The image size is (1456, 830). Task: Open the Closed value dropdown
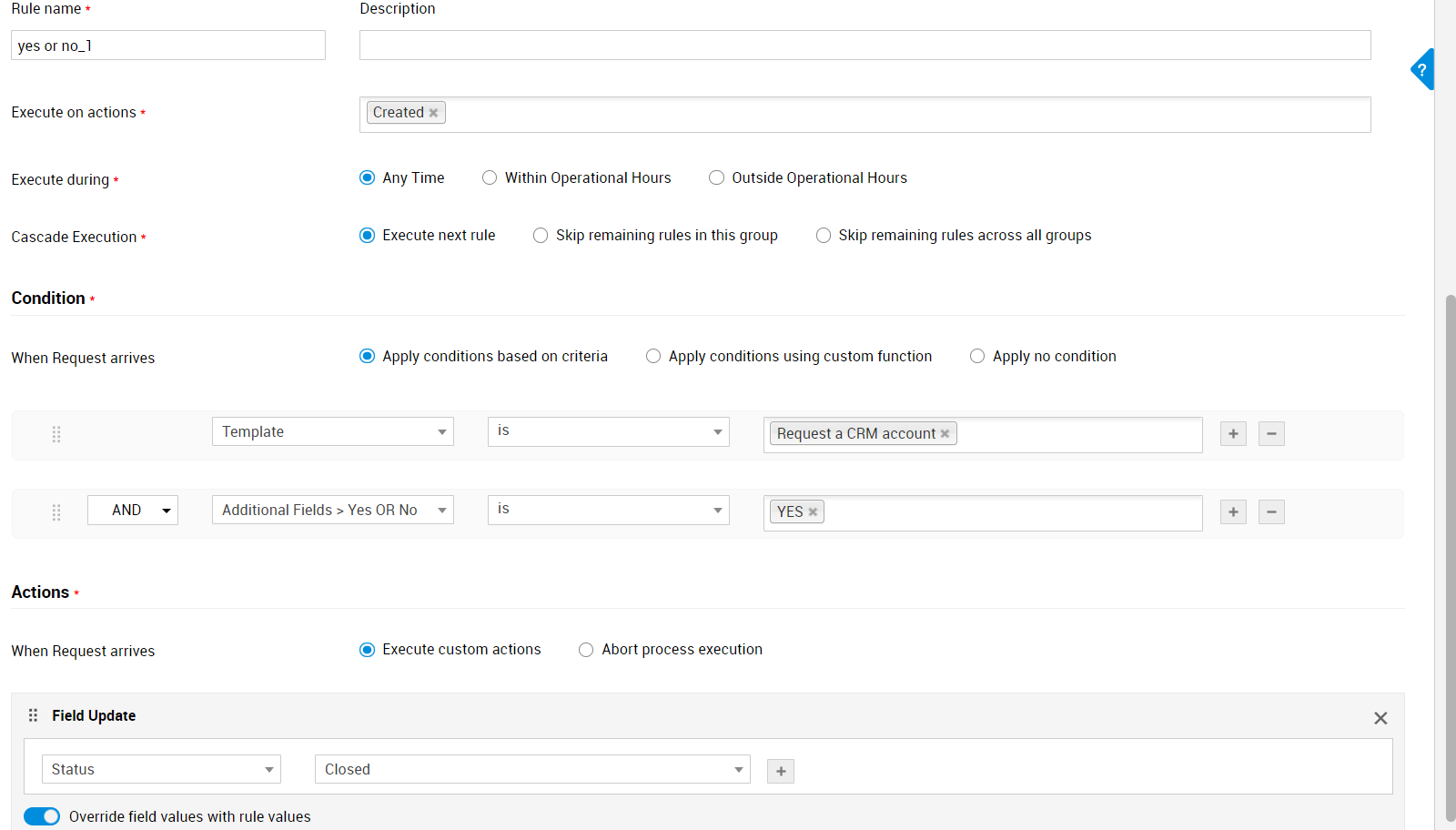532,770
